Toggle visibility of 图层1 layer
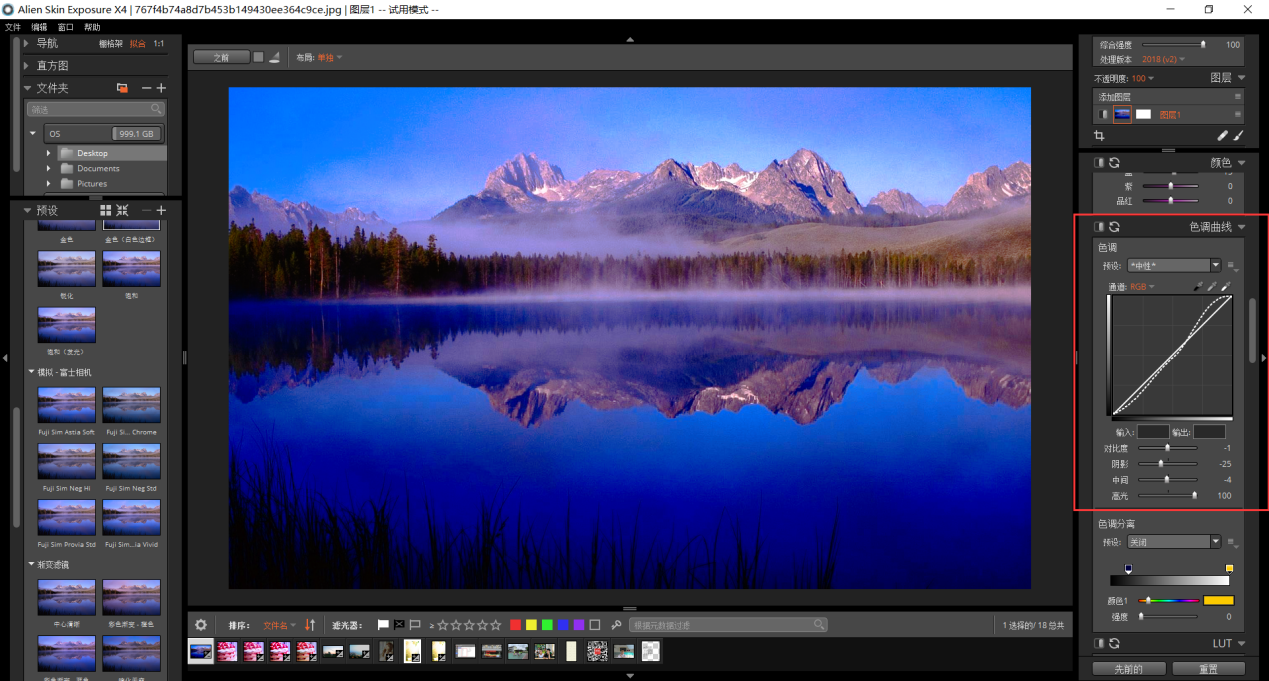Screen dimensions: 1269x681 point(1104,115)
